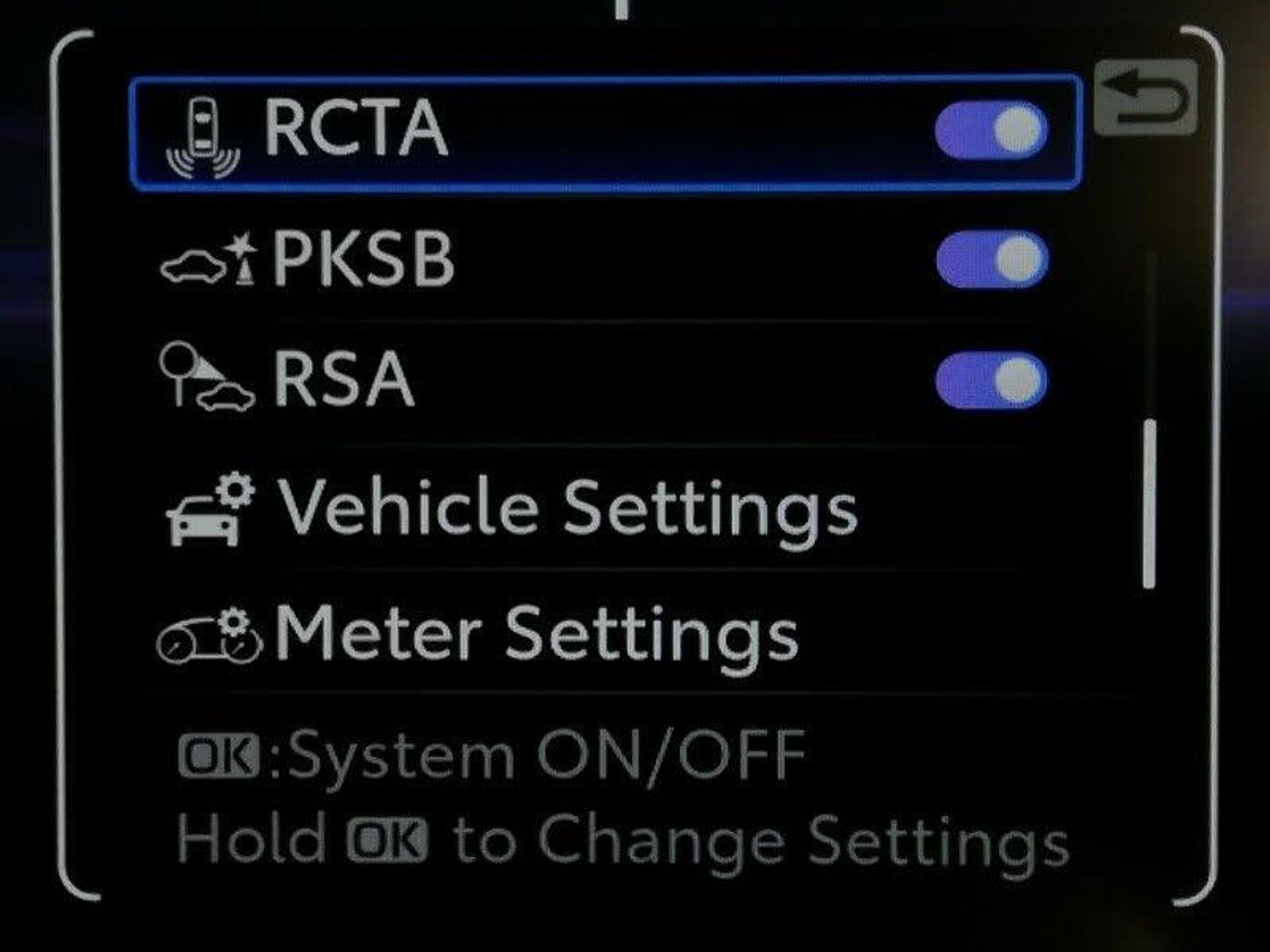The width and height of the screenshot is (1270, 952).
Task: Click the OK icon in Hold hint
Action: point(387,840)
